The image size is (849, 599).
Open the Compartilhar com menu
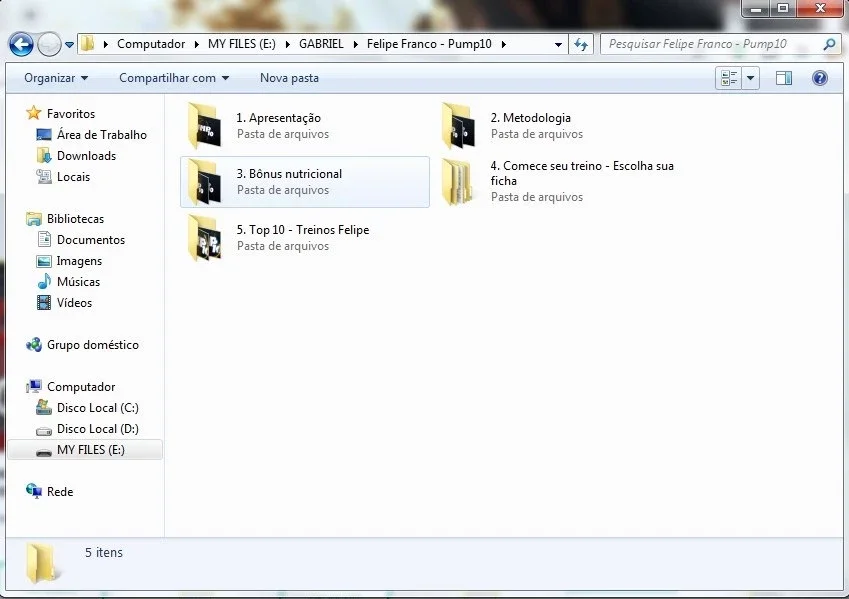(x=174, y=78)
